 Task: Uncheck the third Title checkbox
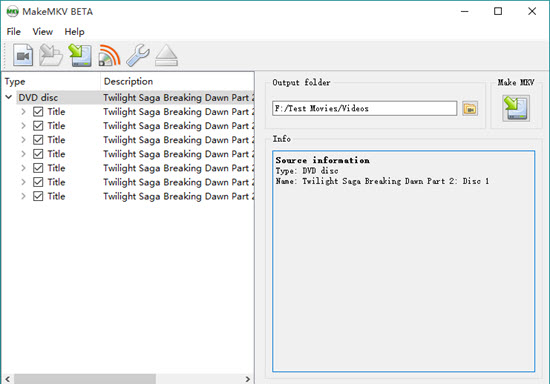(38, 140)
